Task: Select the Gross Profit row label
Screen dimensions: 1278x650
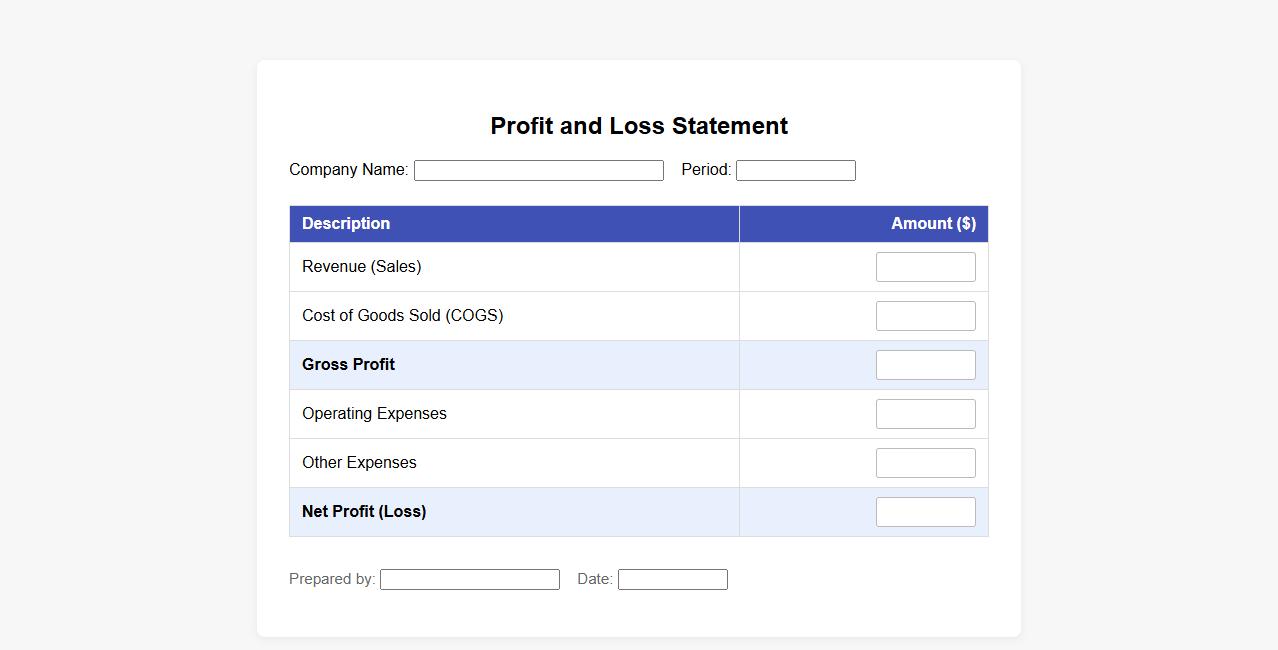Action: click(348, 365)
